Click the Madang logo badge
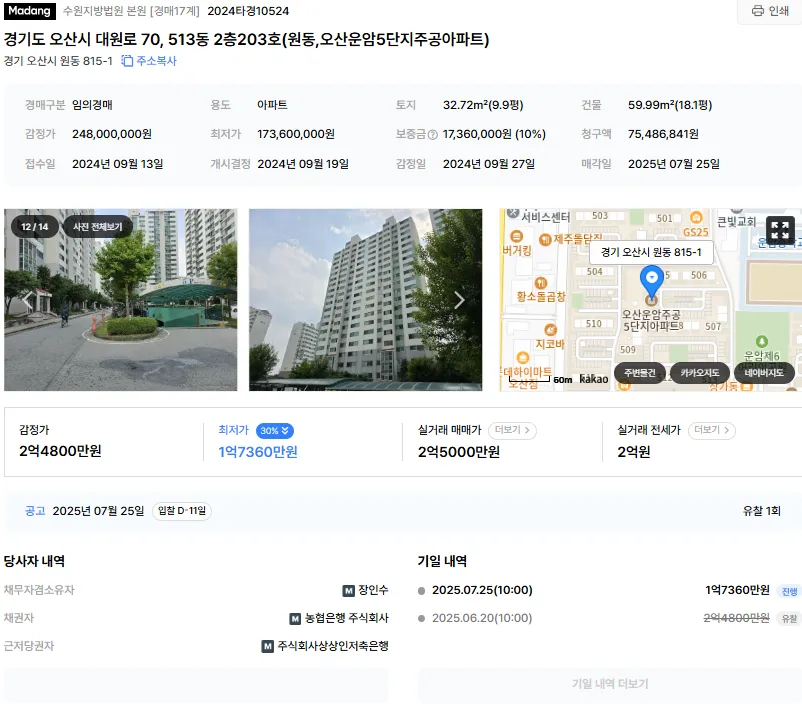Screen dimensions: 802x704 pos(29,11)
